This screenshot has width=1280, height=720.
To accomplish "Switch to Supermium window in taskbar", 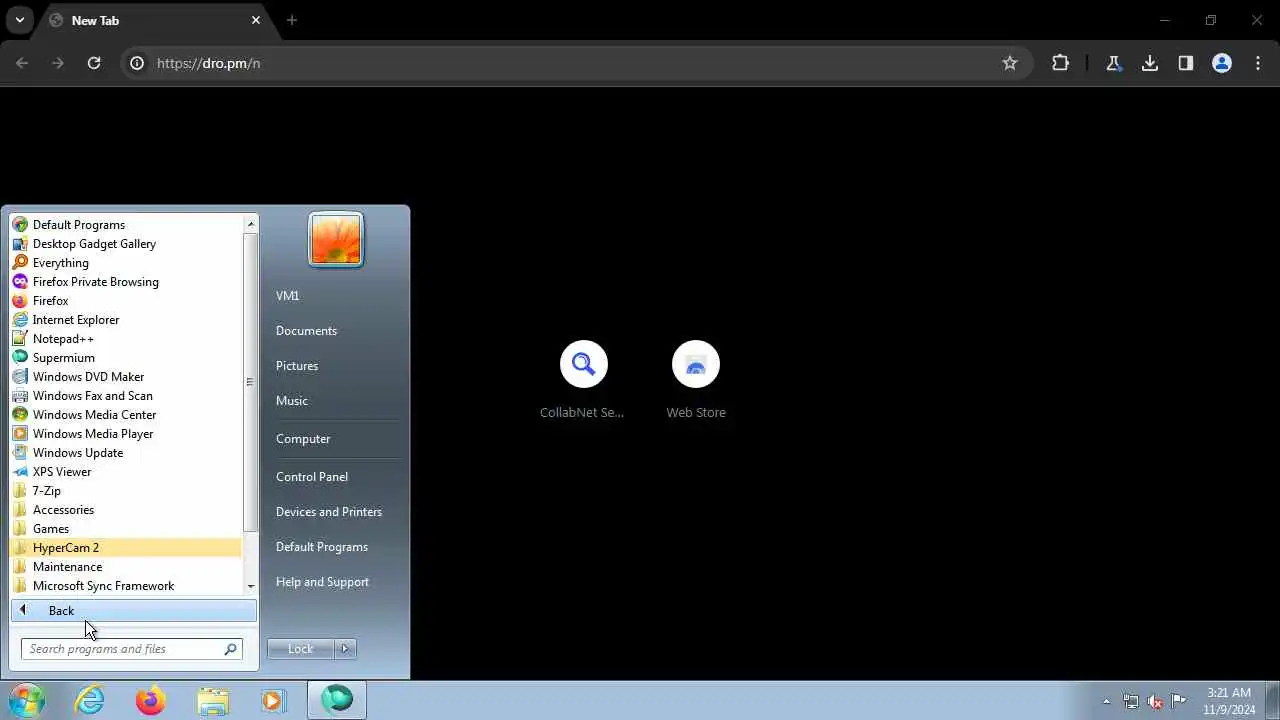I will pyautogui.click(x=337, y=701).
